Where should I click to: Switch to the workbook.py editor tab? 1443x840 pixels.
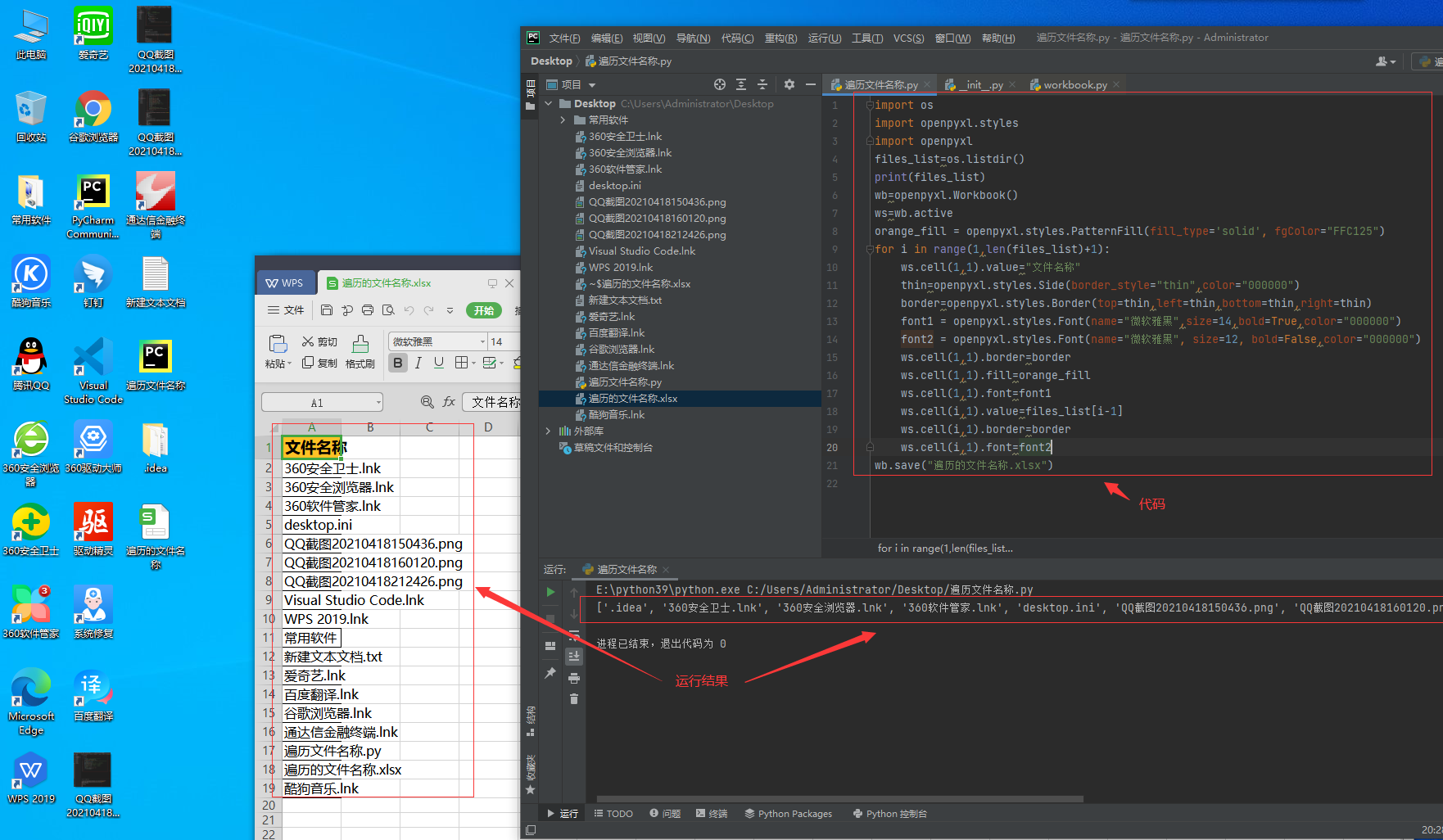1074,85
